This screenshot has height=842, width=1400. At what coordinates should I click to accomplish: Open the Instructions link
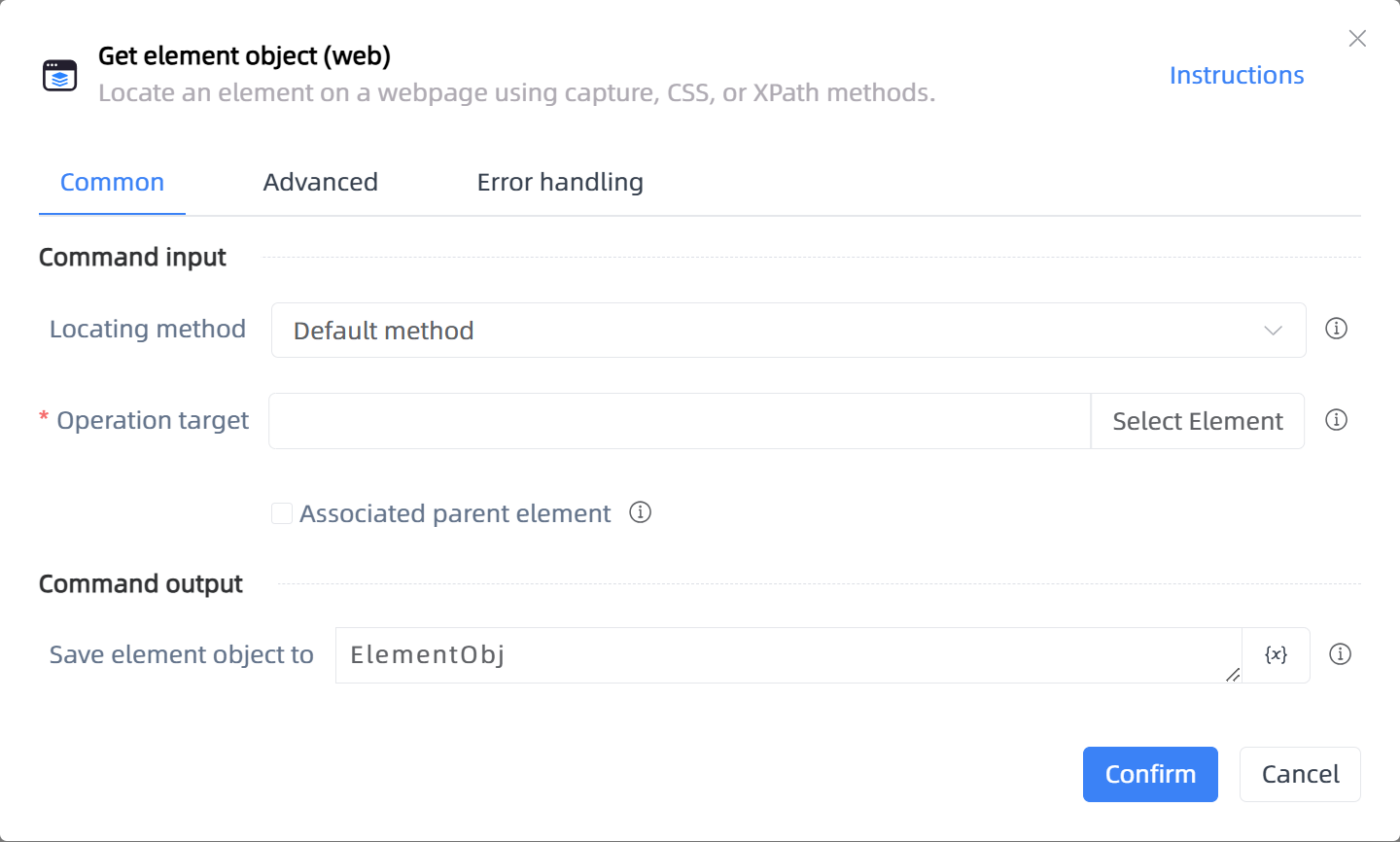pos(1237,75)
